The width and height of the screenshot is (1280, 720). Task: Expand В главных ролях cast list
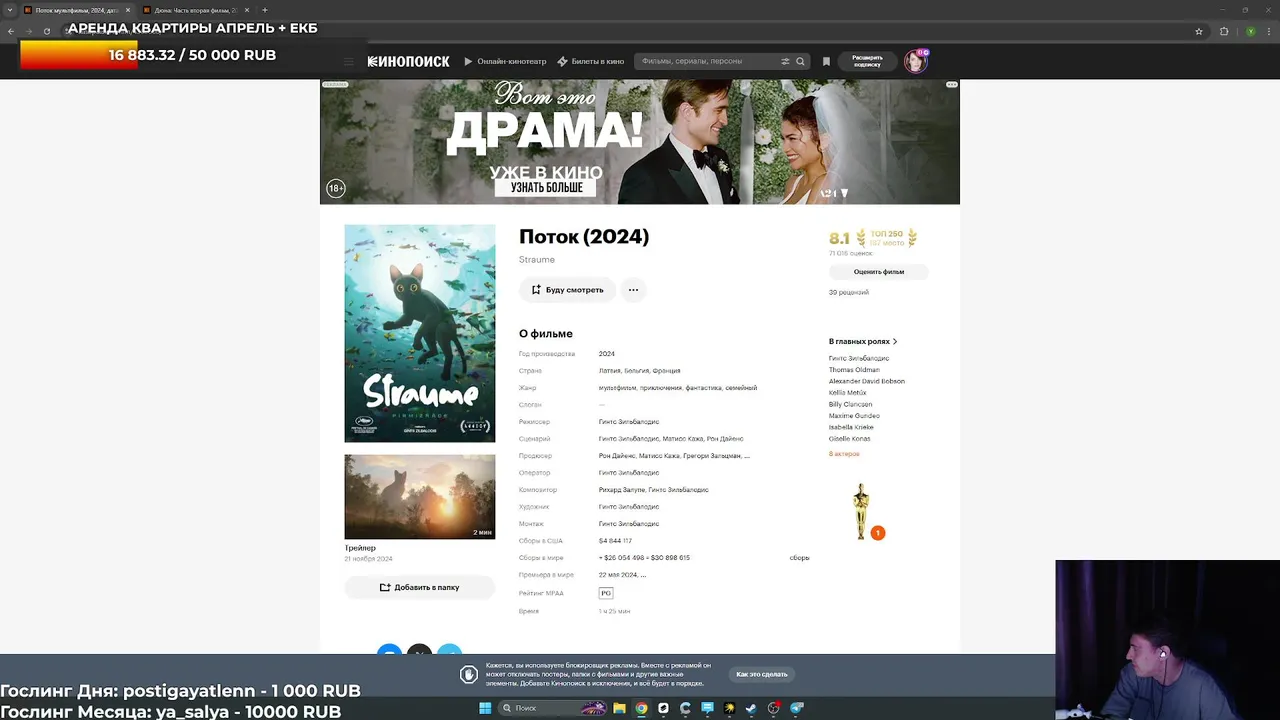click(x=863, y=341)
